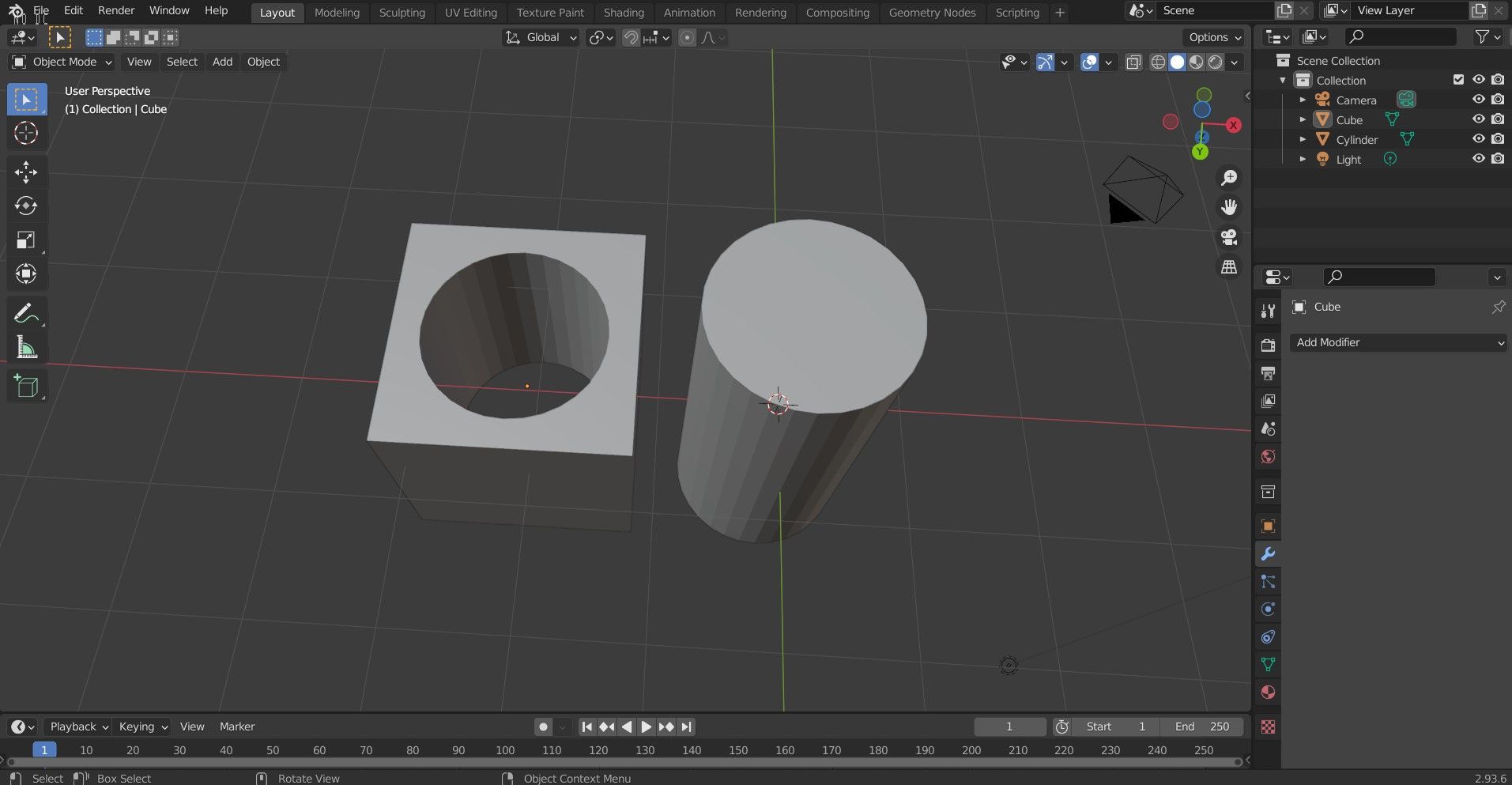Hide the Cylinder in the viewport
The height and width of the screenshot is (785, 1512).
coord(1477,139)
